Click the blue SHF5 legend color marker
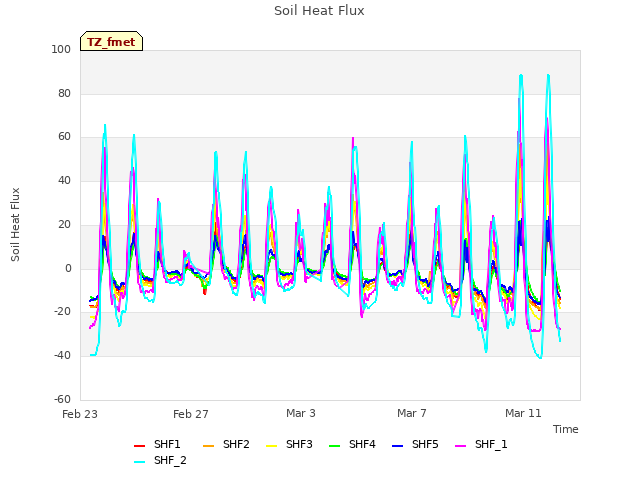This screenshot has width=640, height=480. [398, 446]
